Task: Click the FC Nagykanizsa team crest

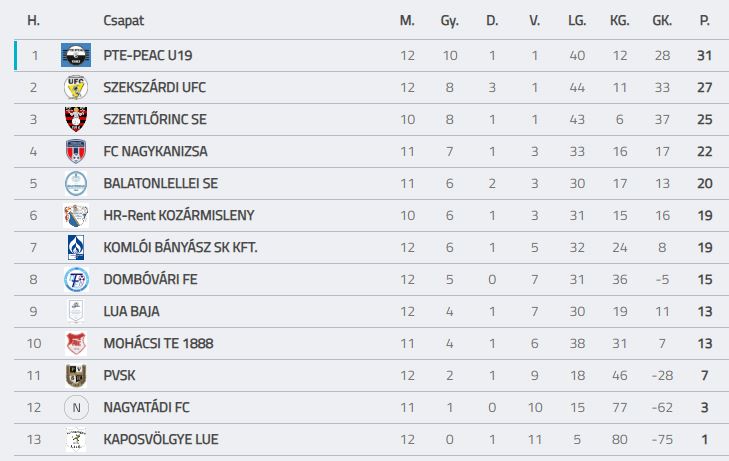Action: 76,151
